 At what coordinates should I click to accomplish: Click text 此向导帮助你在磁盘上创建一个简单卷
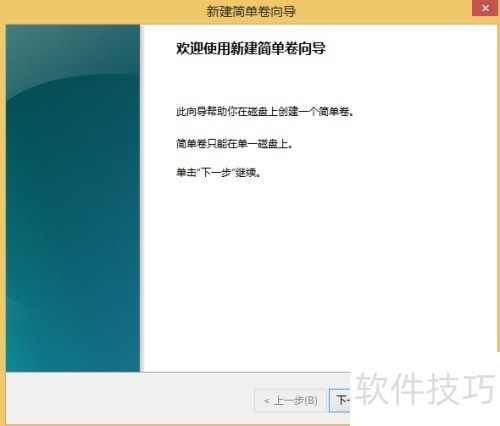(x=265, y=111)
